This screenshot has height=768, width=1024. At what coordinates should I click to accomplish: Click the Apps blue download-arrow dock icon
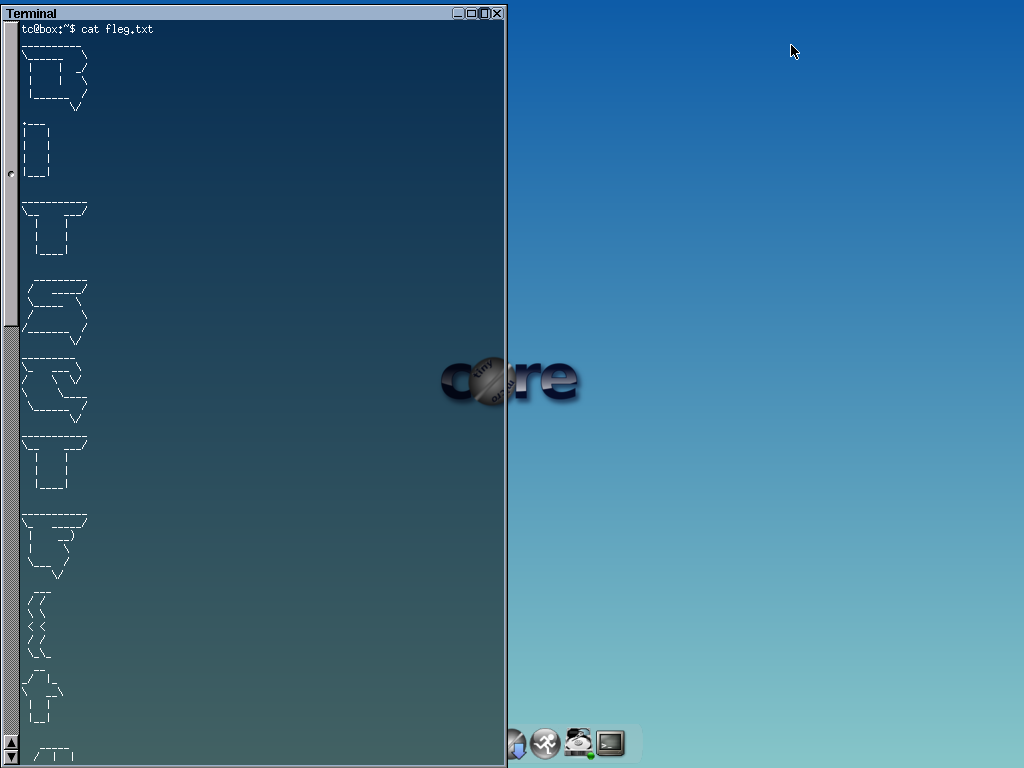pos(516,744)
